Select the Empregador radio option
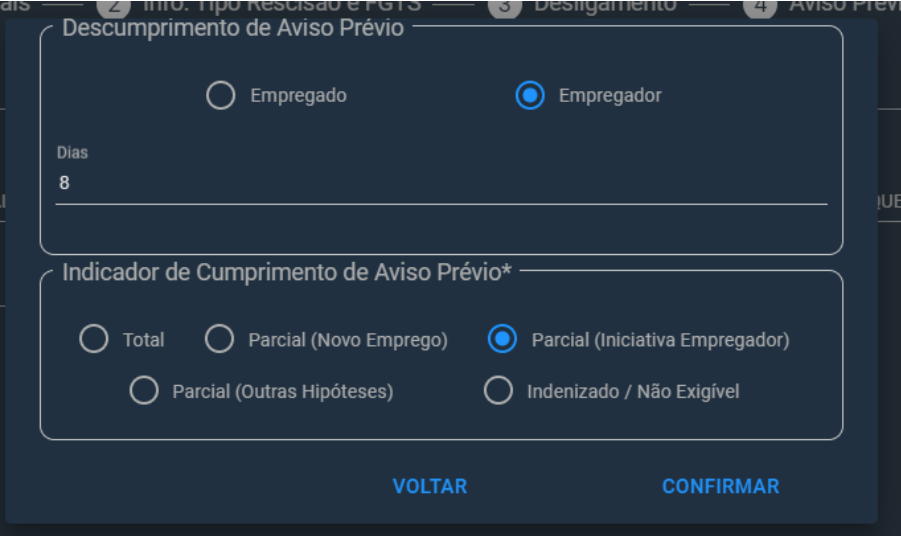Image resolution: width=901 pixels, height=536 pixels. [530, 95]
